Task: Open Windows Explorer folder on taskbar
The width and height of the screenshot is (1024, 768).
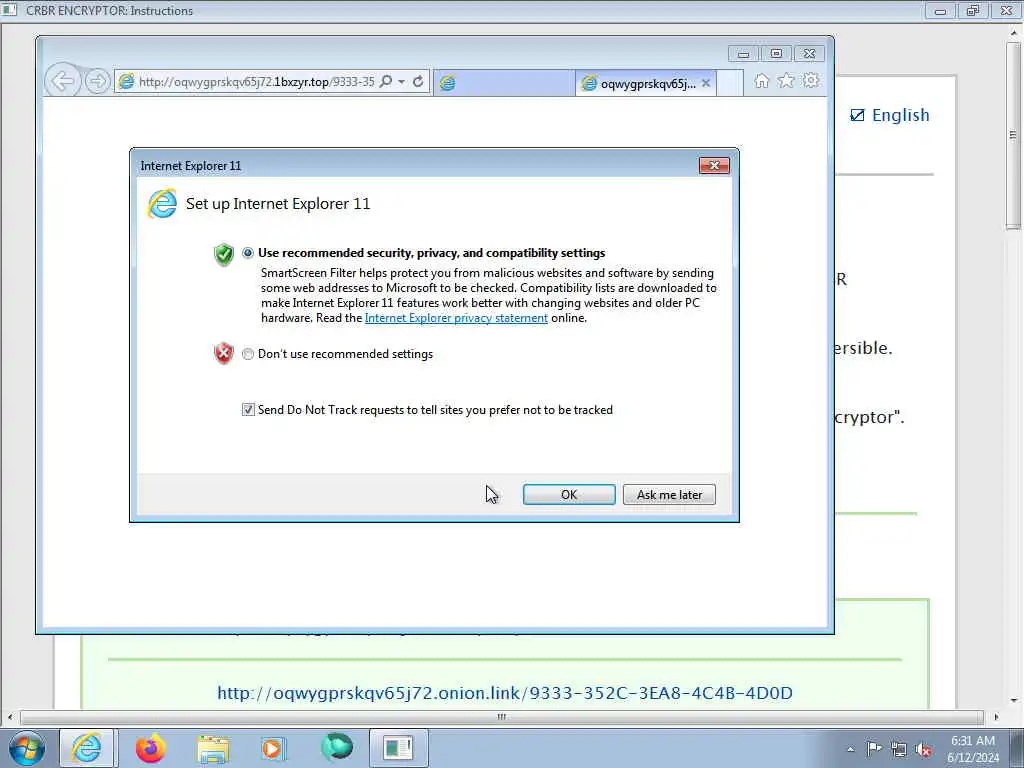Action: click(214, 749)
